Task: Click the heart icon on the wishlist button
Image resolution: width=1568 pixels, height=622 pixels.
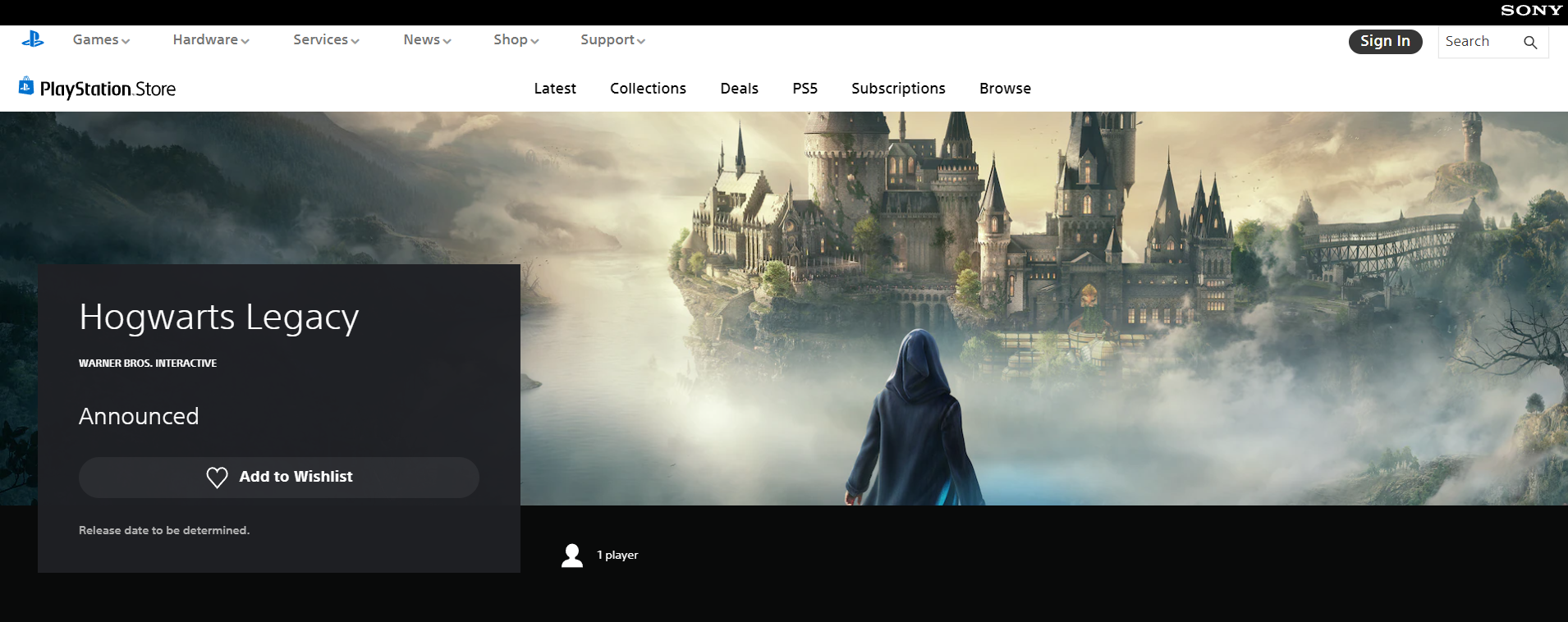Action: pyautogui.click(x=217, y=478)
